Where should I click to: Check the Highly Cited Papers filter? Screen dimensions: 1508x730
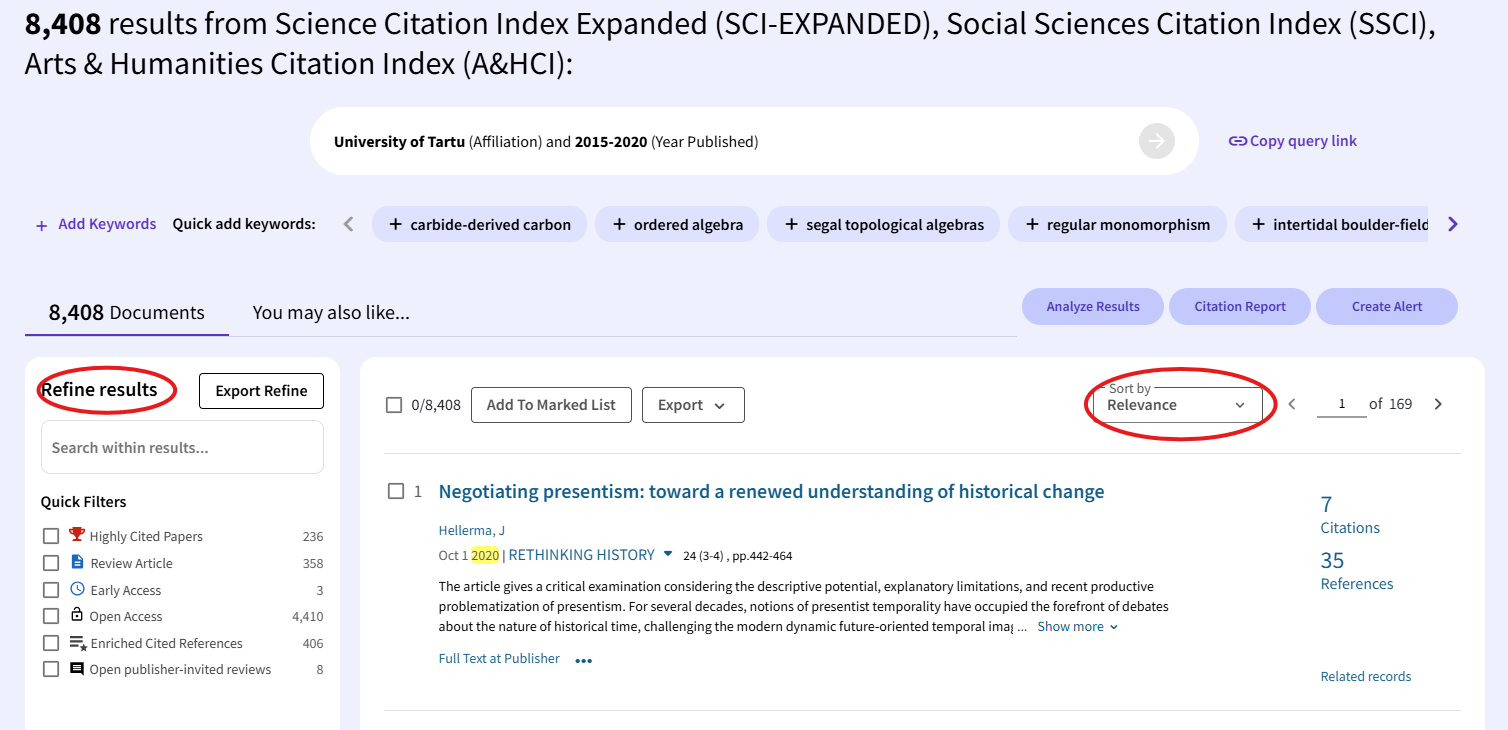pyautogui.click(x=51, y=537)
